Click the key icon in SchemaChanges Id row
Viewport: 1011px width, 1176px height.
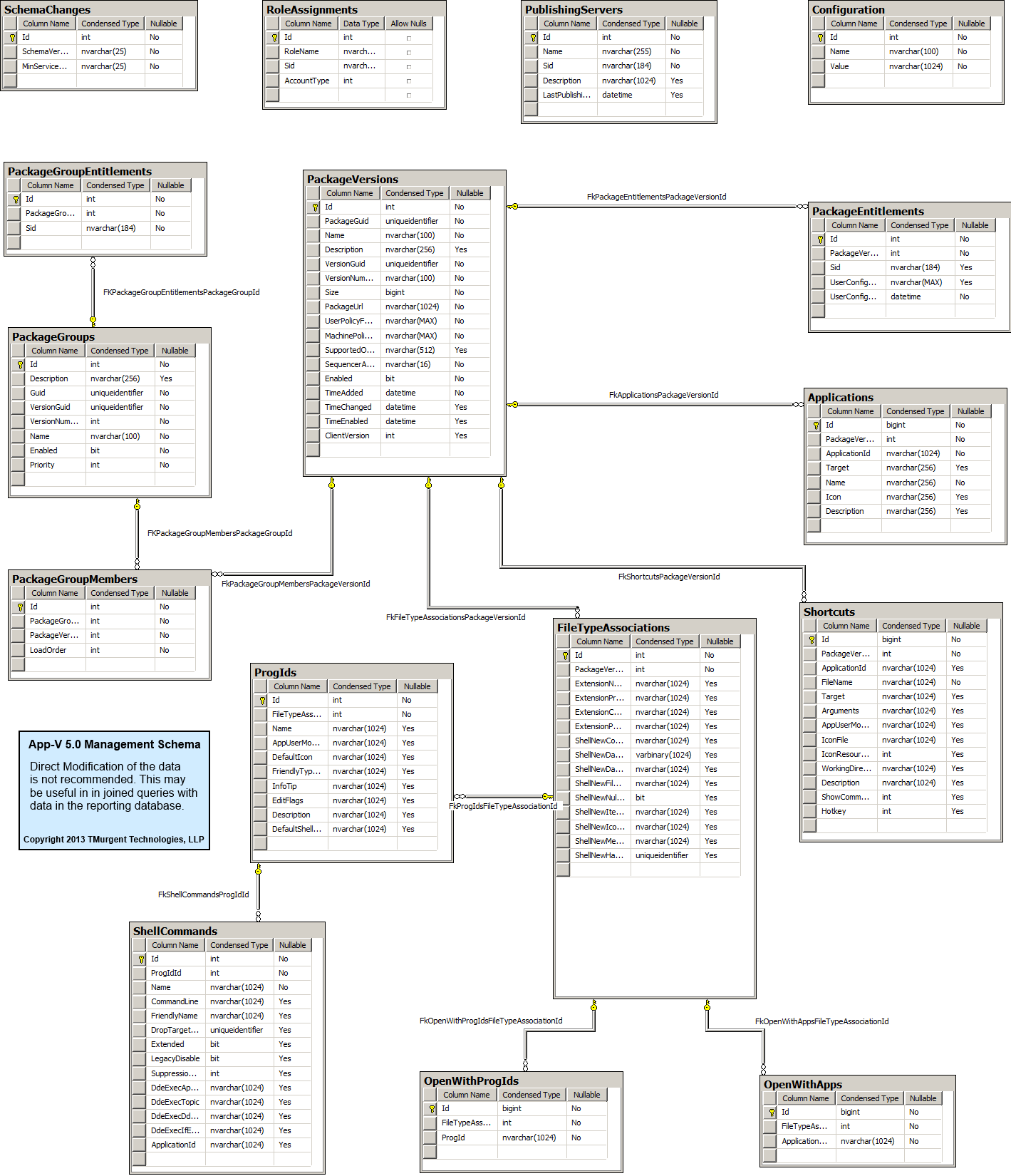pos(12,38)
